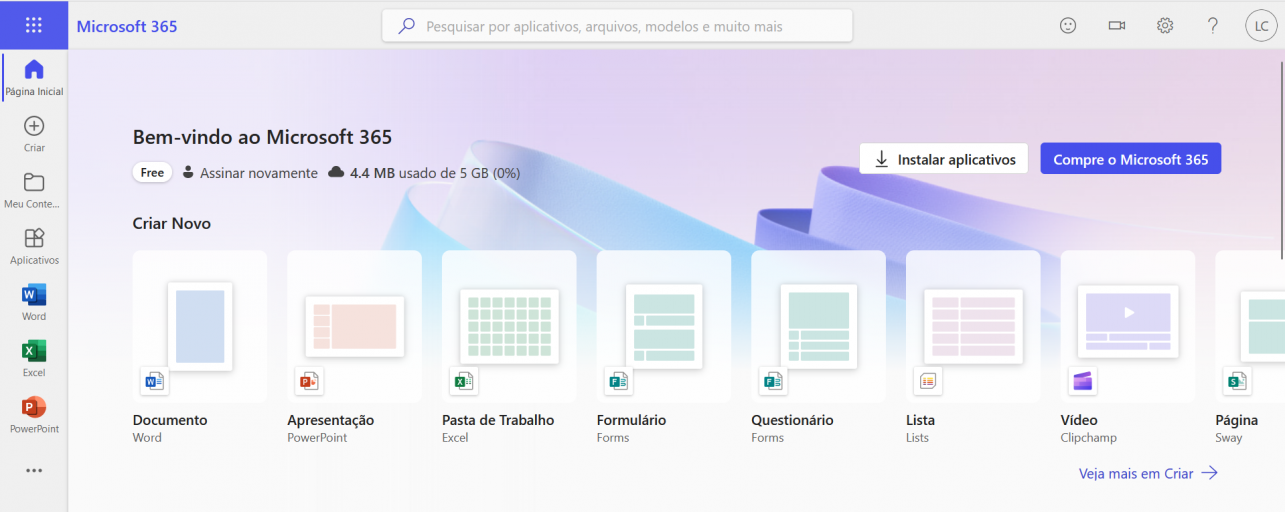Click the Sway badge on Página card
The width and height of the screenshot is (1285, 512).
[1237, 381]
